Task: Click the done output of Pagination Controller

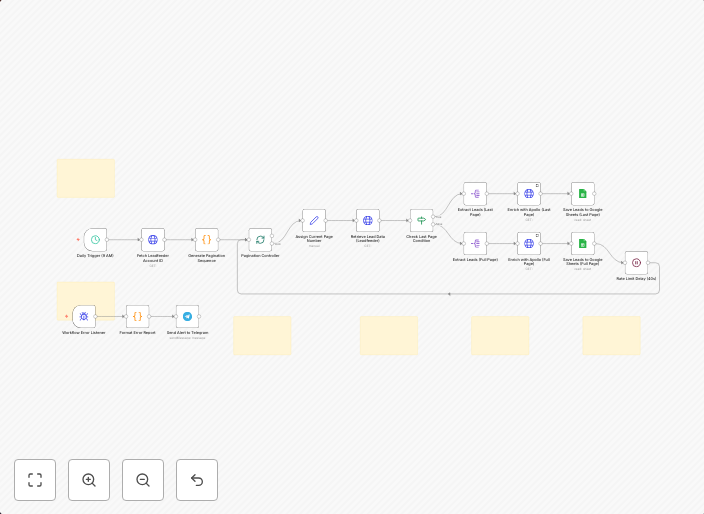Action: pyautogui.click(x=272, y=236)
